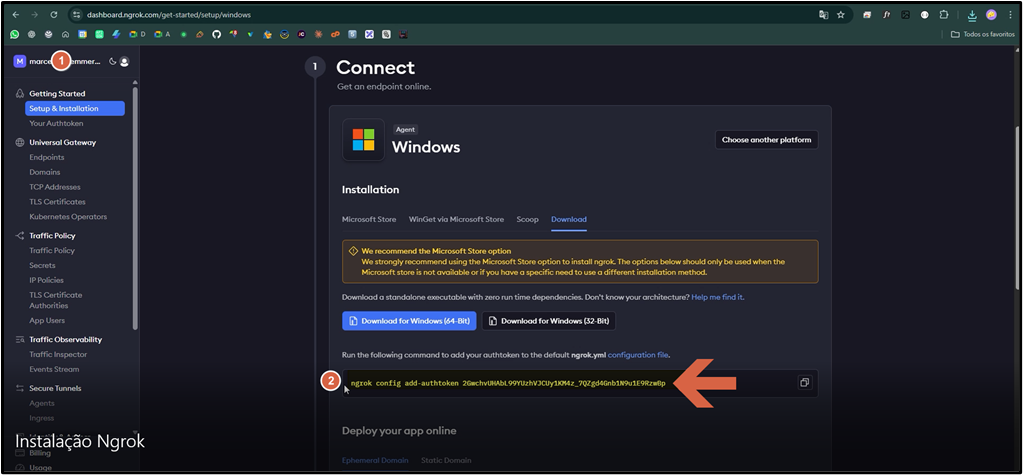Go to Domains in sidebar
Viewport: 1023px width, 475px height.
pyautogui.click(x=44, y=172)
